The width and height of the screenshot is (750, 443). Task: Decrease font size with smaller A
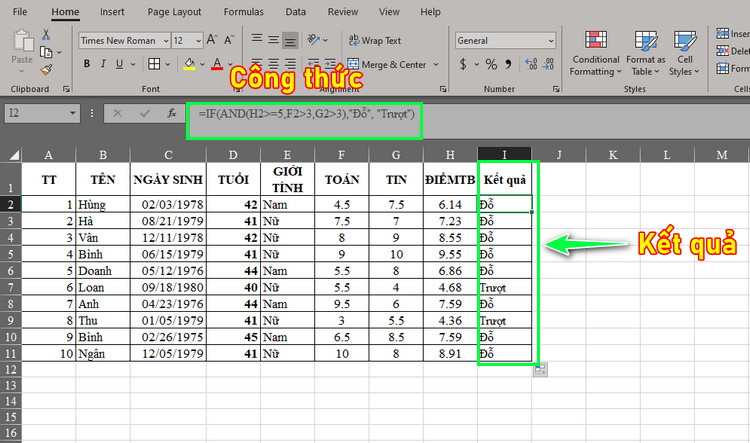point(229,40)
